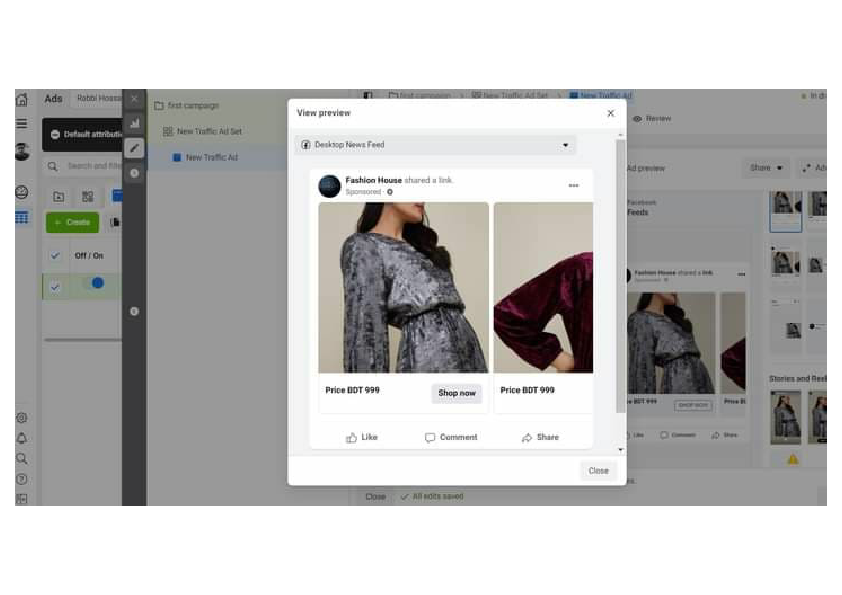Click the maroon sleeve carousel image
This screenshot has width=842, height=595.
coord(543,288)
